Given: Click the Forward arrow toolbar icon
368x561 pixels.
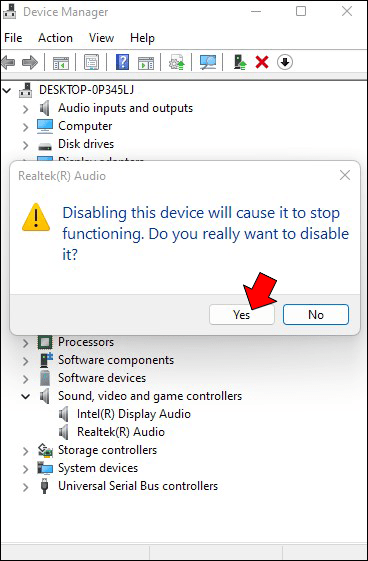Looking at the screenshot, I should point(30,63).
